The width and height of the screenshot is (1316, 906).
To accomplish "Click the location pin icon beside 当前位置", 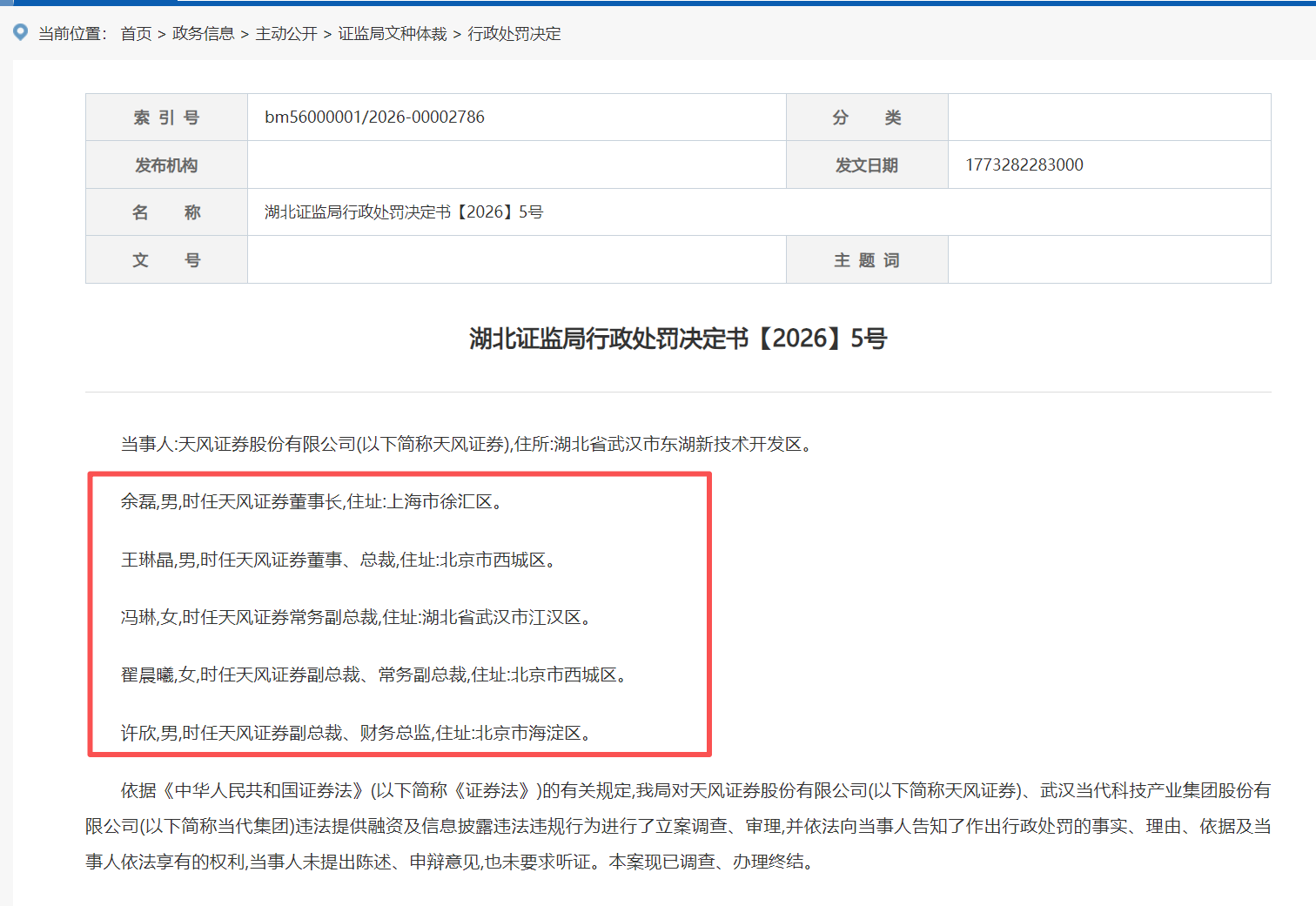I will click(20, 32).
